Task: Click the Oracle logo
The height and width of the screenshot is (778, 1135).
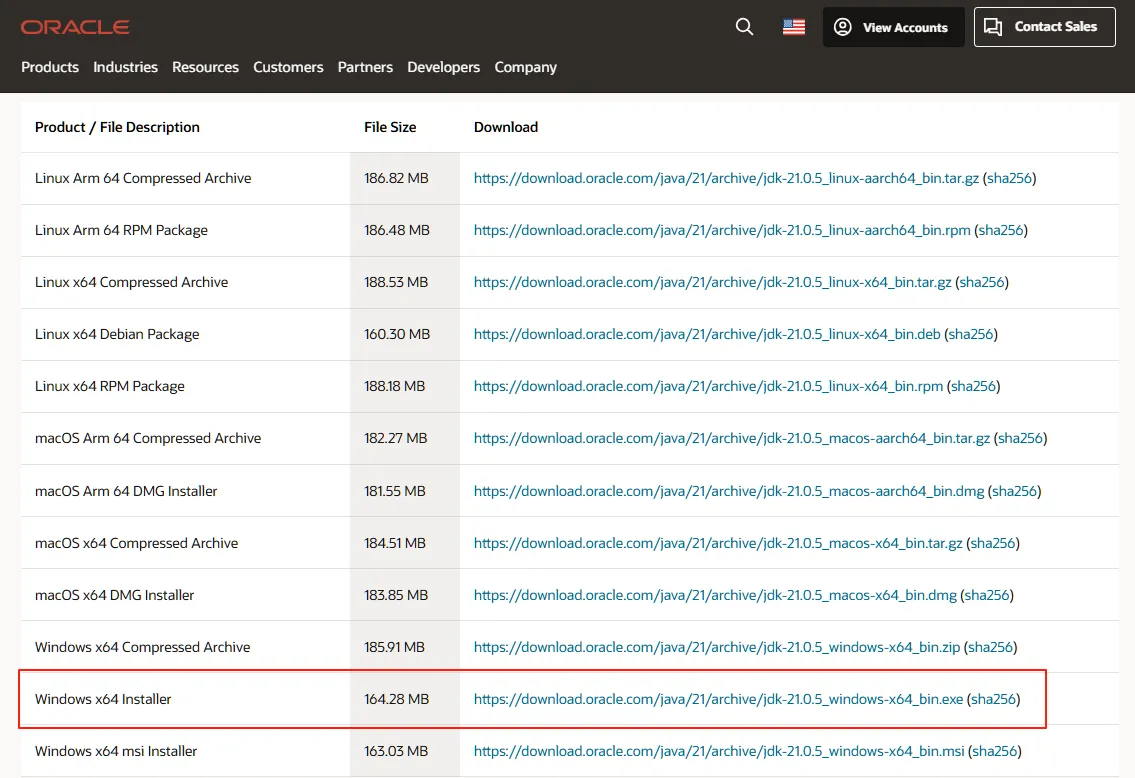Action: coord(75,27)
